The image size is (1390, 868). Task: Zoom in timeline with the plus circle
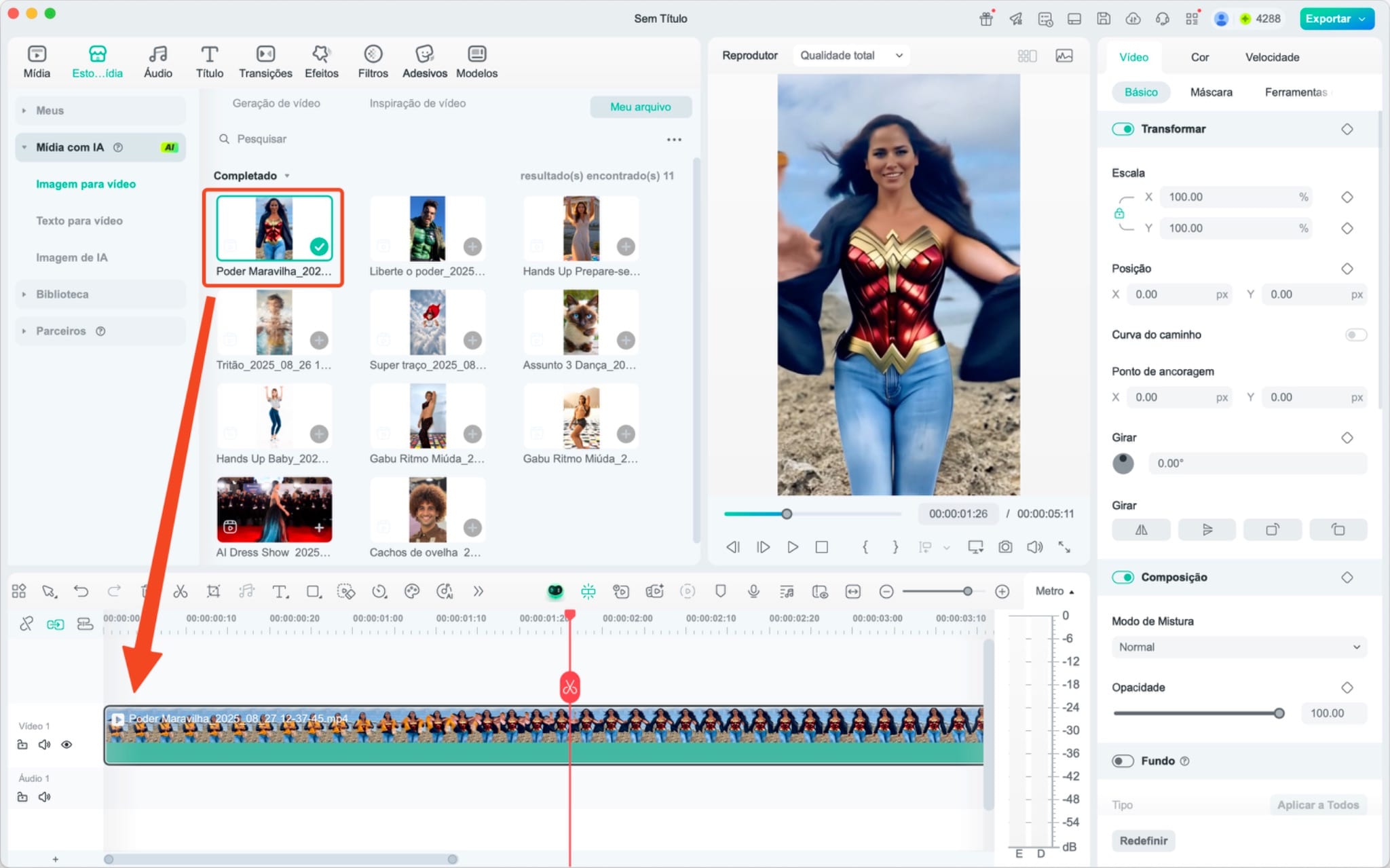click(1002, 592)
